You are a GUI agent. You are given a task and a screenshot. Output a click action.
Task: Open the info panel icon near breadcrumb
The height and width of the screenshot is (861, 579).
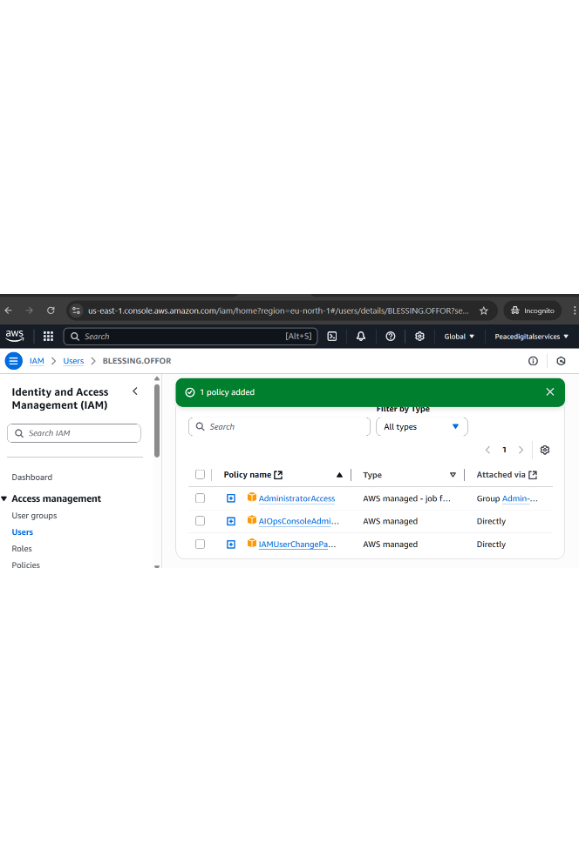click(x=533, y=361)
